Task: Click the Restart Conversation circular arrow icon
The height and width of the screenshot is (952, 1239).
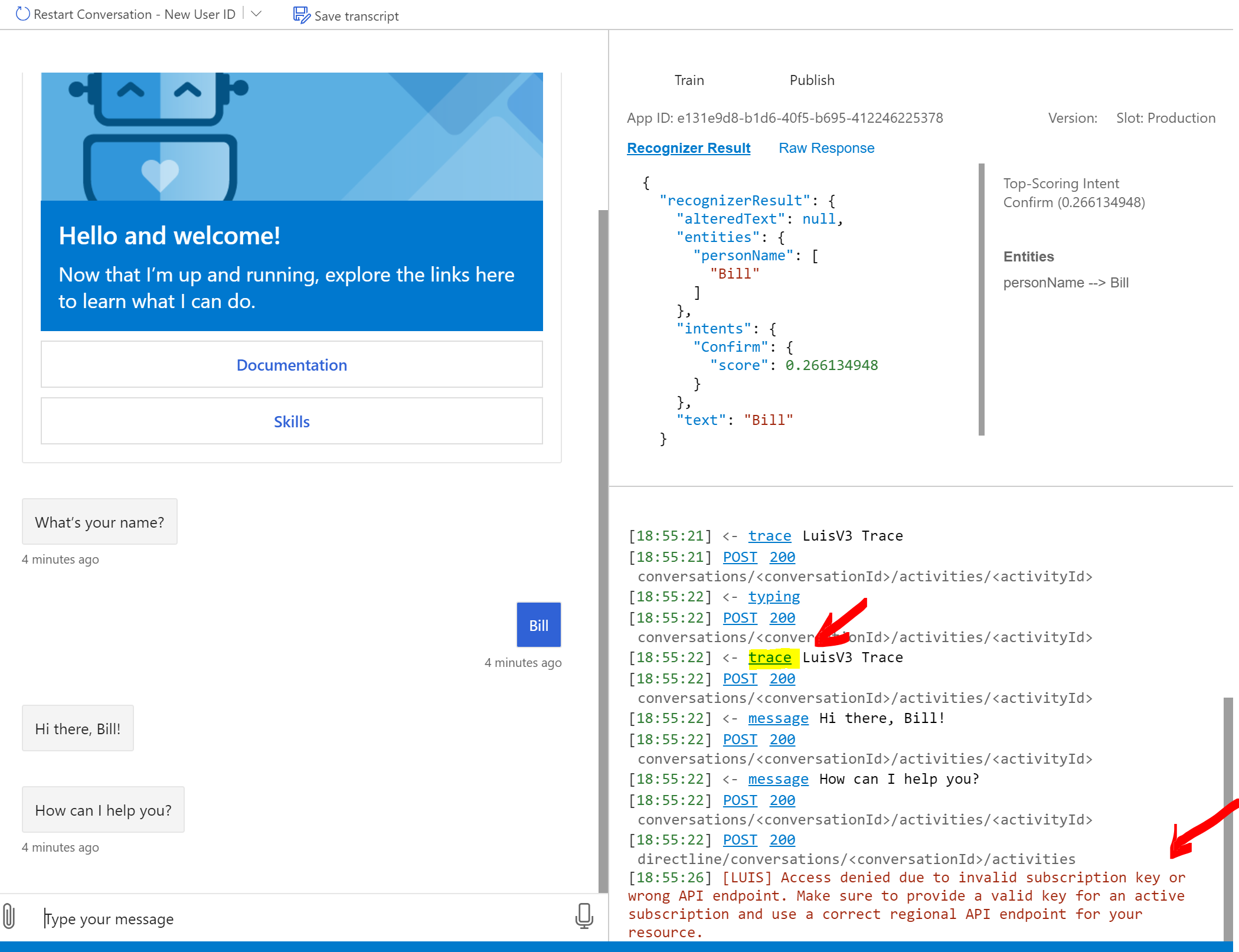Action: point(23,14)
